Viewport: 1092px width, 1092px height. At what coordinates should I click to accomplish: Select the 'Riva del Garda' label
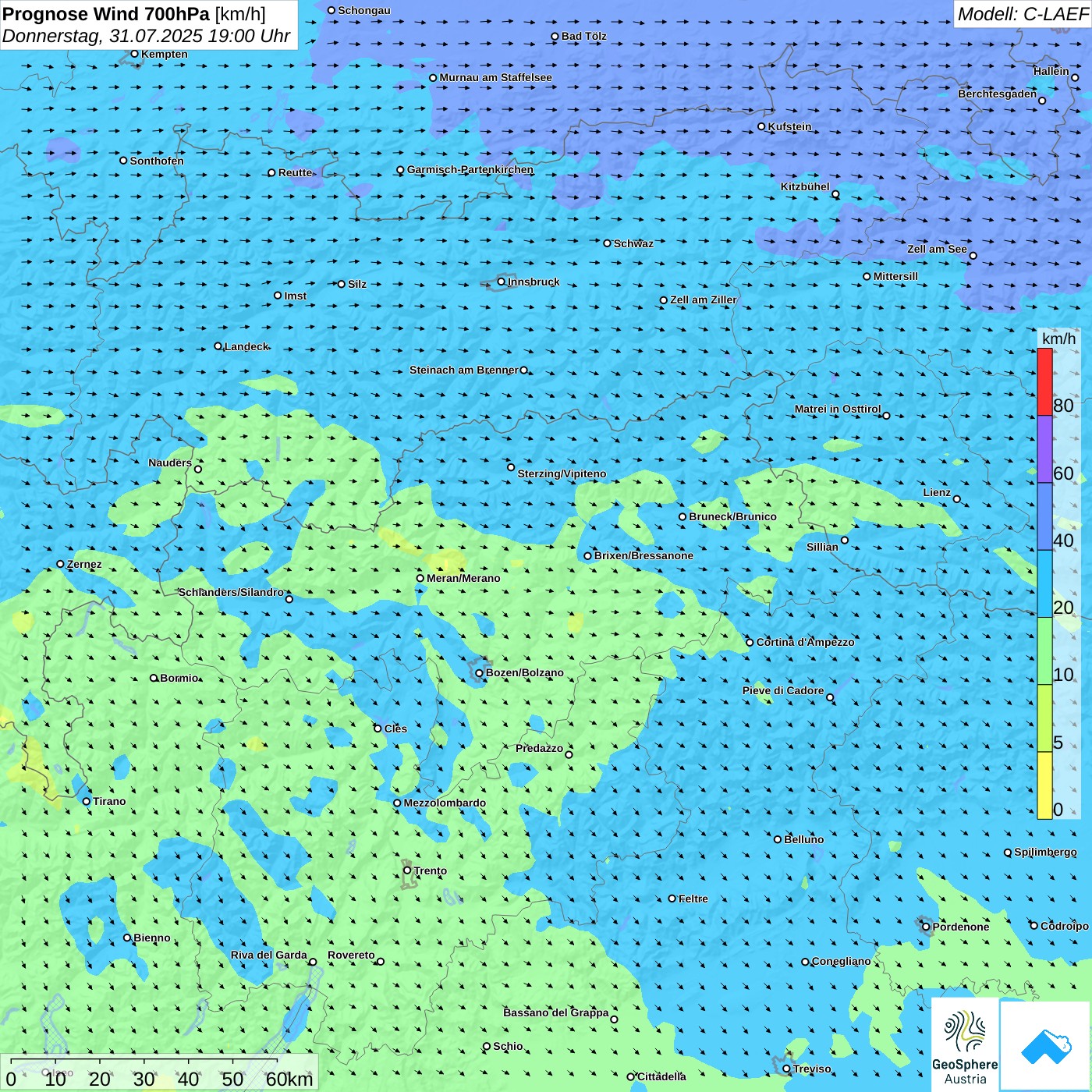coord(269,955)
